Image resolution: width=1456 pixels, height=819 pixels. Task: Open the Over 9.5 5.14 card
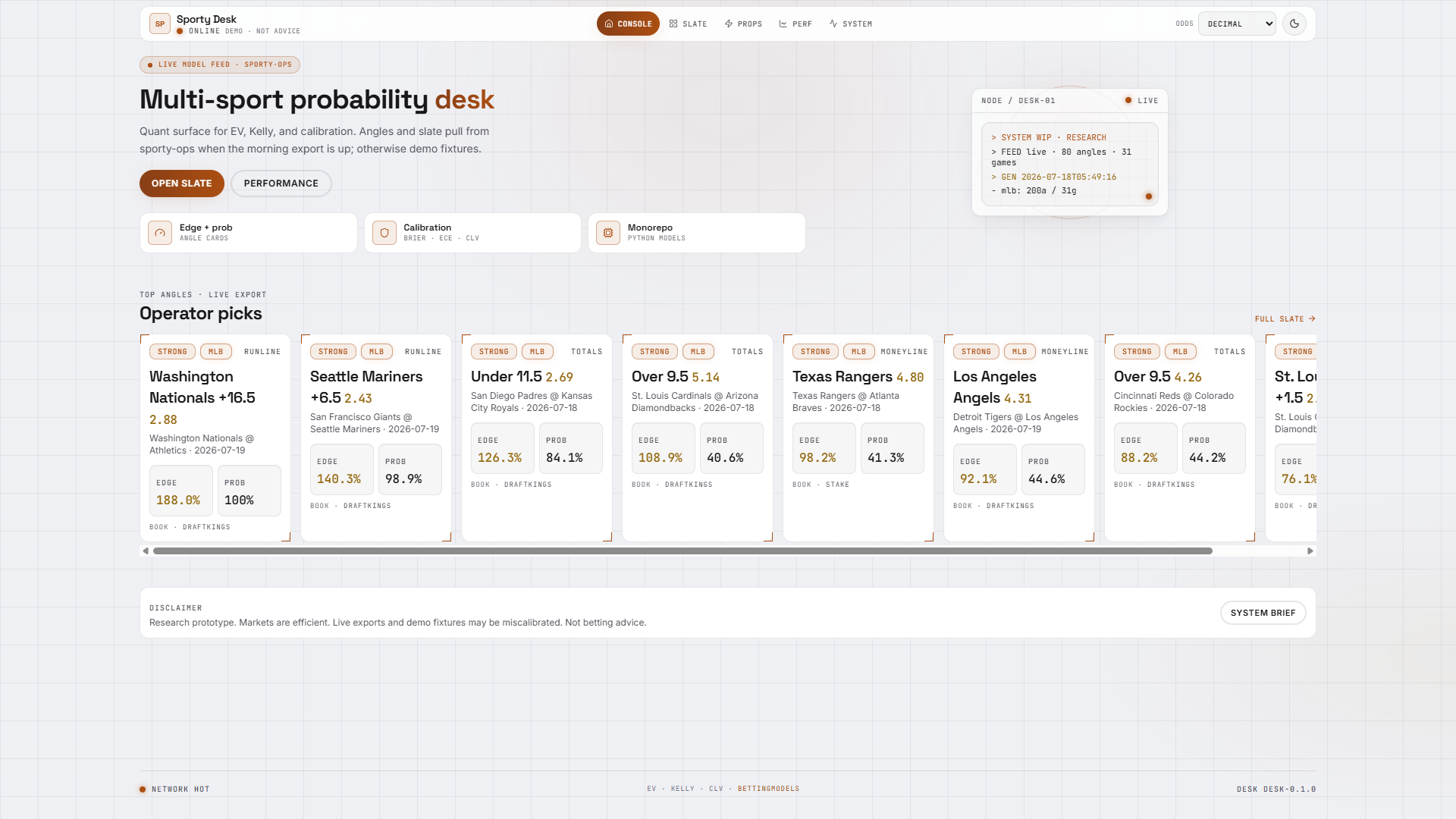tap(698, 438)
